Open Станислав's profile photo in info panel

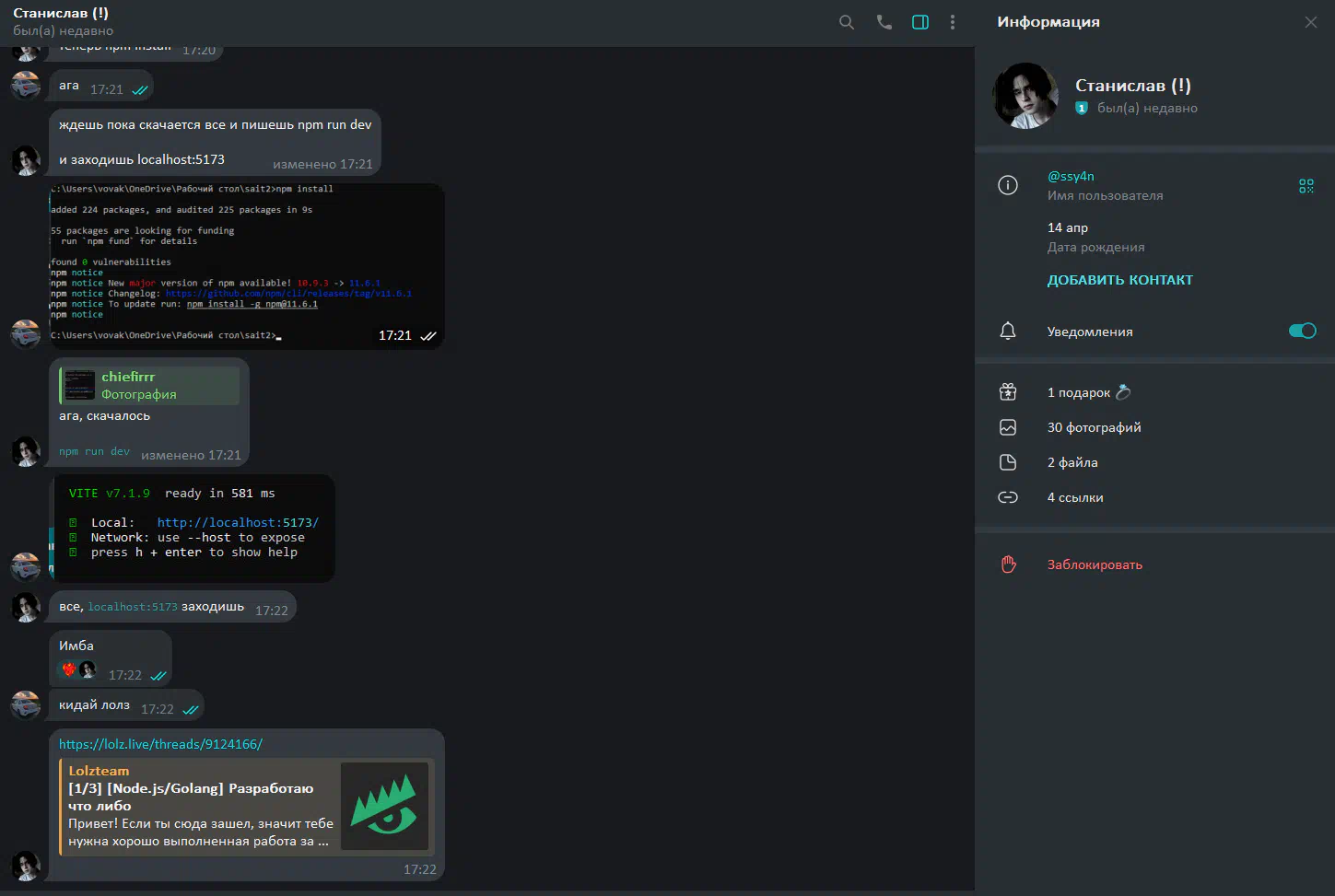pos(1025,96)
